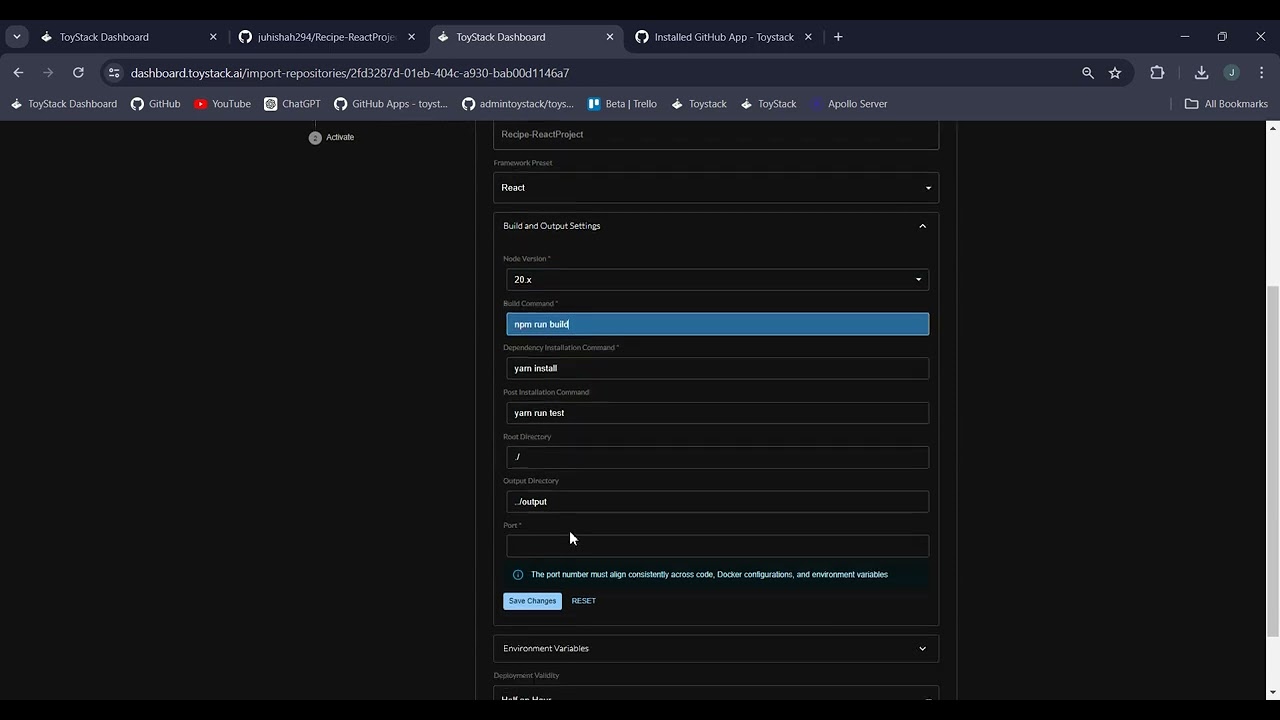Viewport: 1280px width, 720px height.
Task: Close the first ToyStack Dashboard tab
Action: (213, 37)
